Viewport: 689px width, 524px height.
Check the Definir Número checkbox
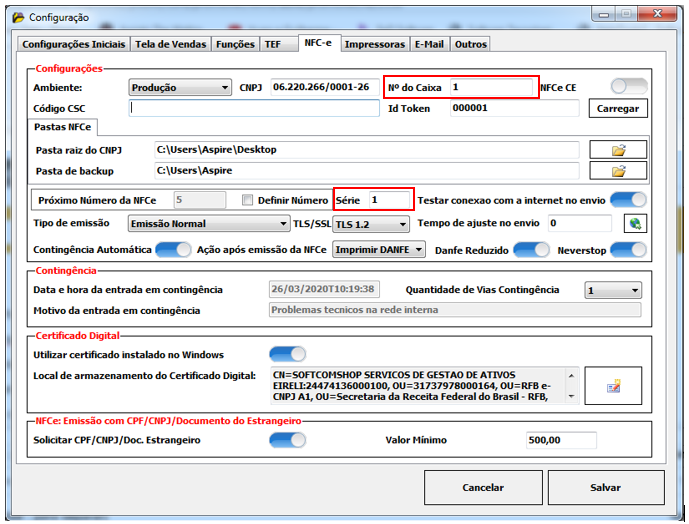pyautogui.click(x=248, y=200)
